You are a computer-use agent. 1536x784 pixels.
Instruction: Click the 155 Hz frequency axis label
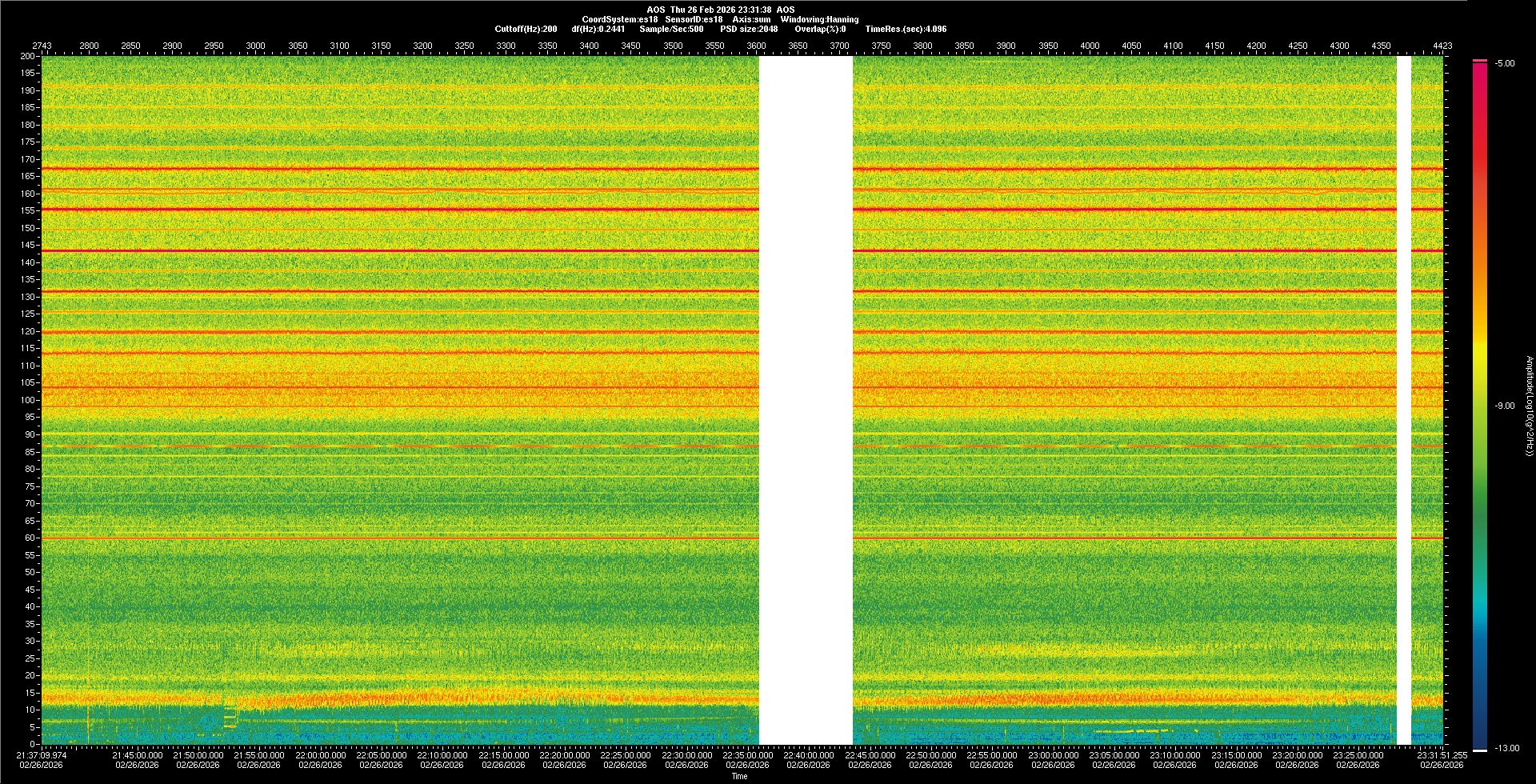[x=27, y=210]
